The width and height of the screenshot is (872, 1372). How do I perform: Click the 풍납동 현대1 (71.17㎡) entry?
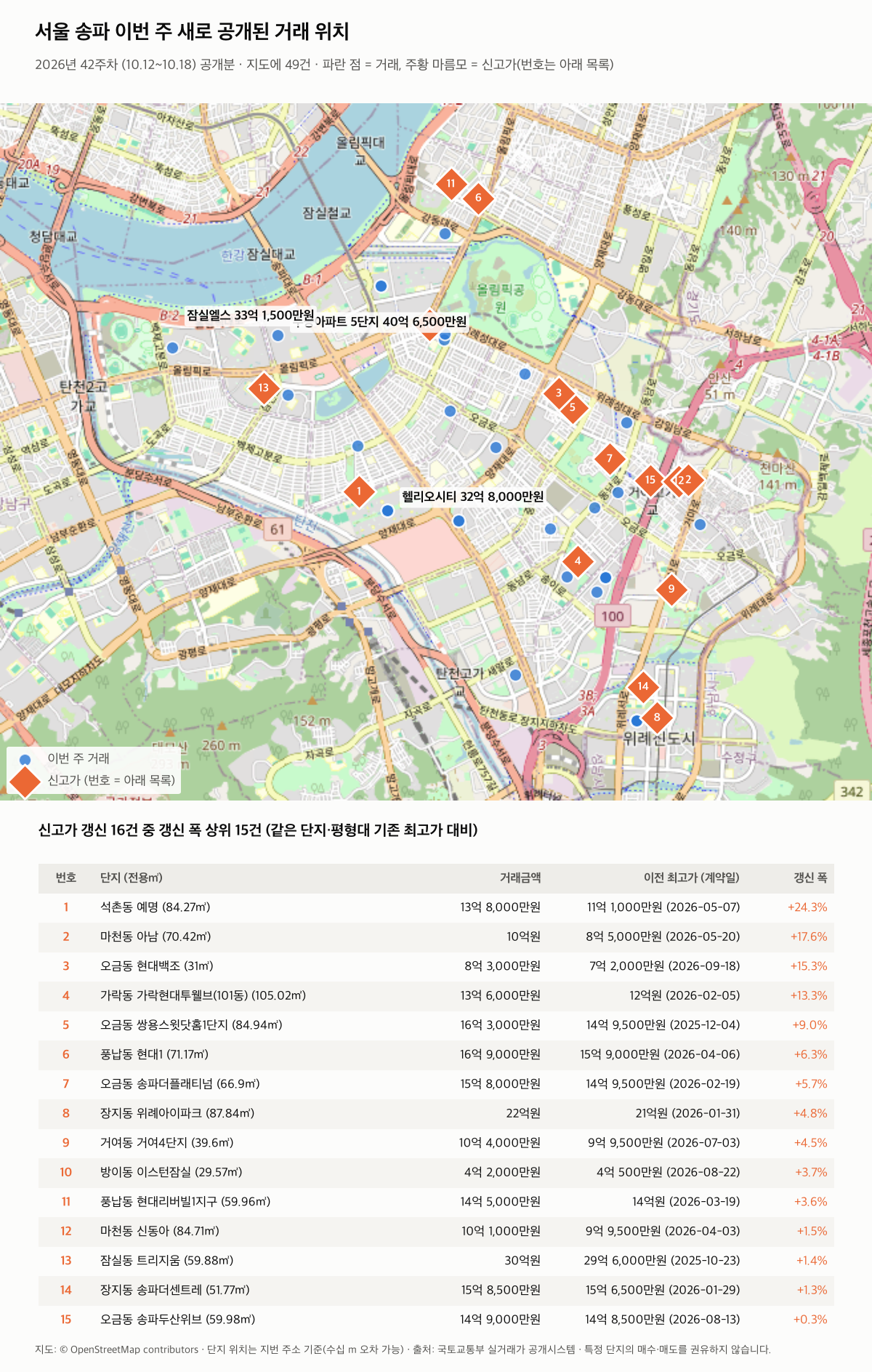[x=154, y=1054]
